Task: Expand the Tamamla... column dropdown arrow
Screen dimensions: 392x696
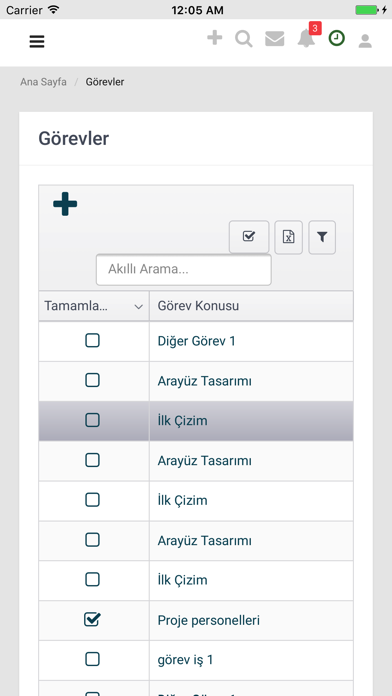Action: (139, 307)
